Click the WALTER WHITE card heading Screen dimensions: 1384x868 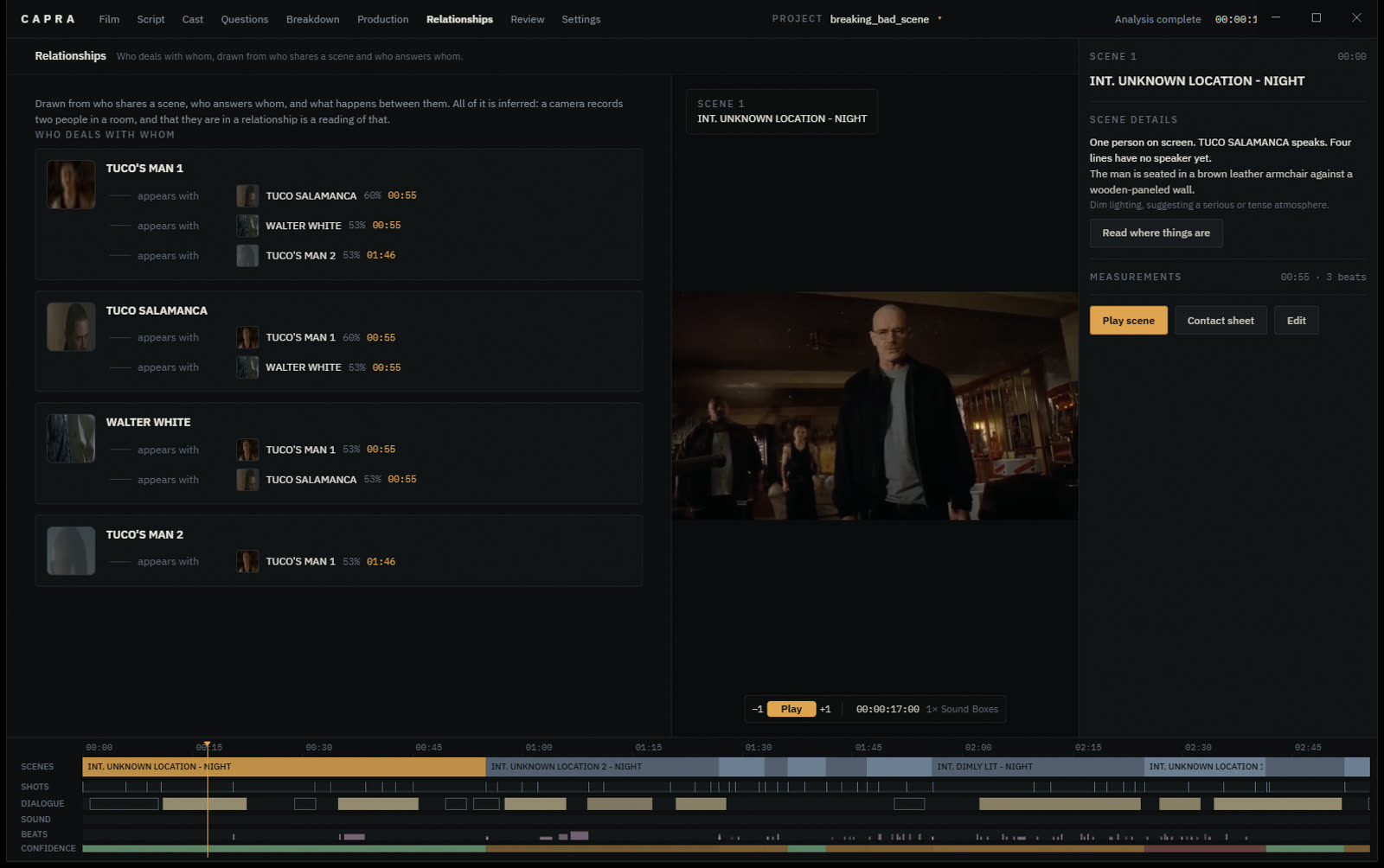[x=148, y=423]
